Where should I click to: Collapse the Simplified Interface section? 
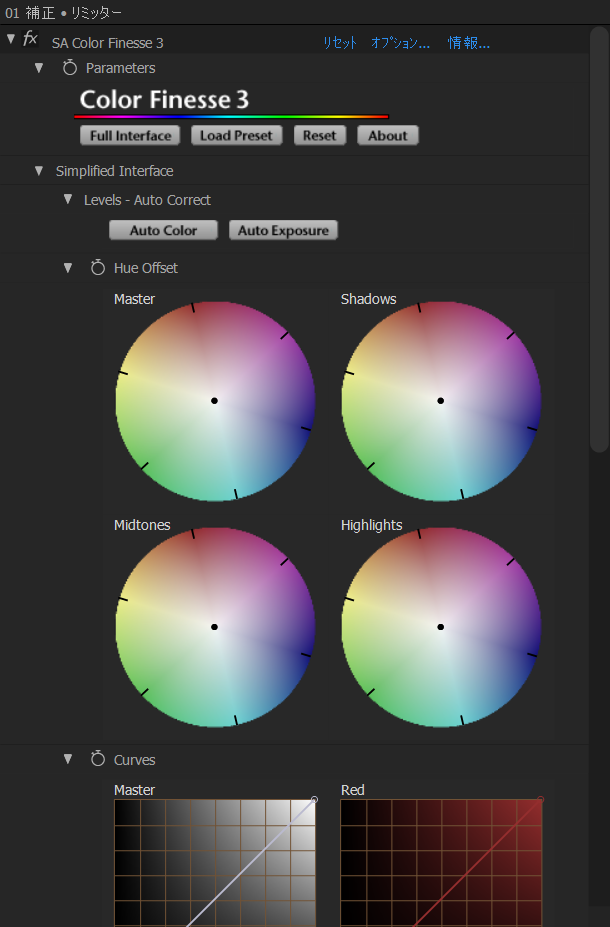[39, 171]
